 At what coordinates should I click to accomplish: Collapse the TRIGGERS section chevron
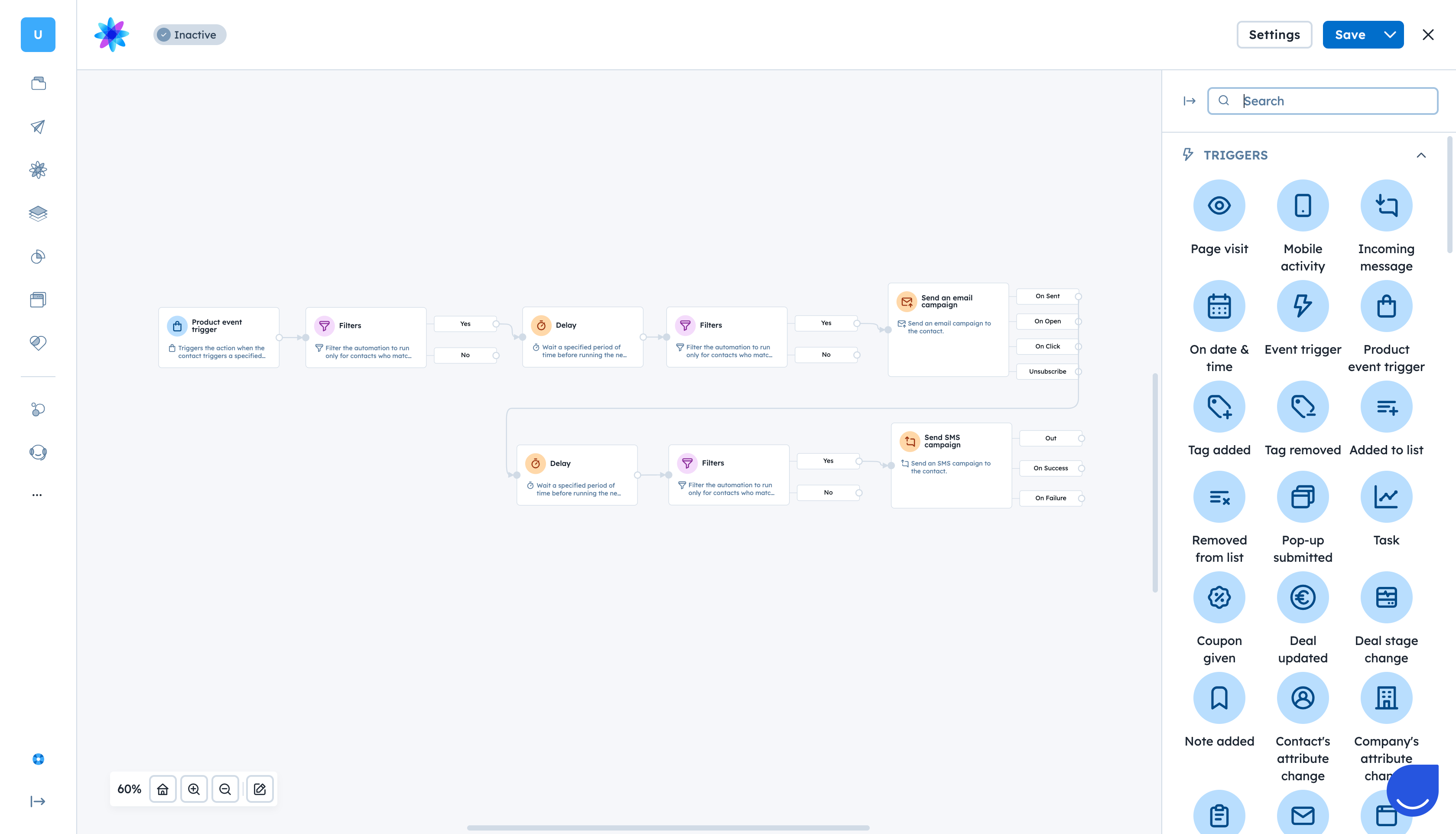click(x=1420, y=155)
